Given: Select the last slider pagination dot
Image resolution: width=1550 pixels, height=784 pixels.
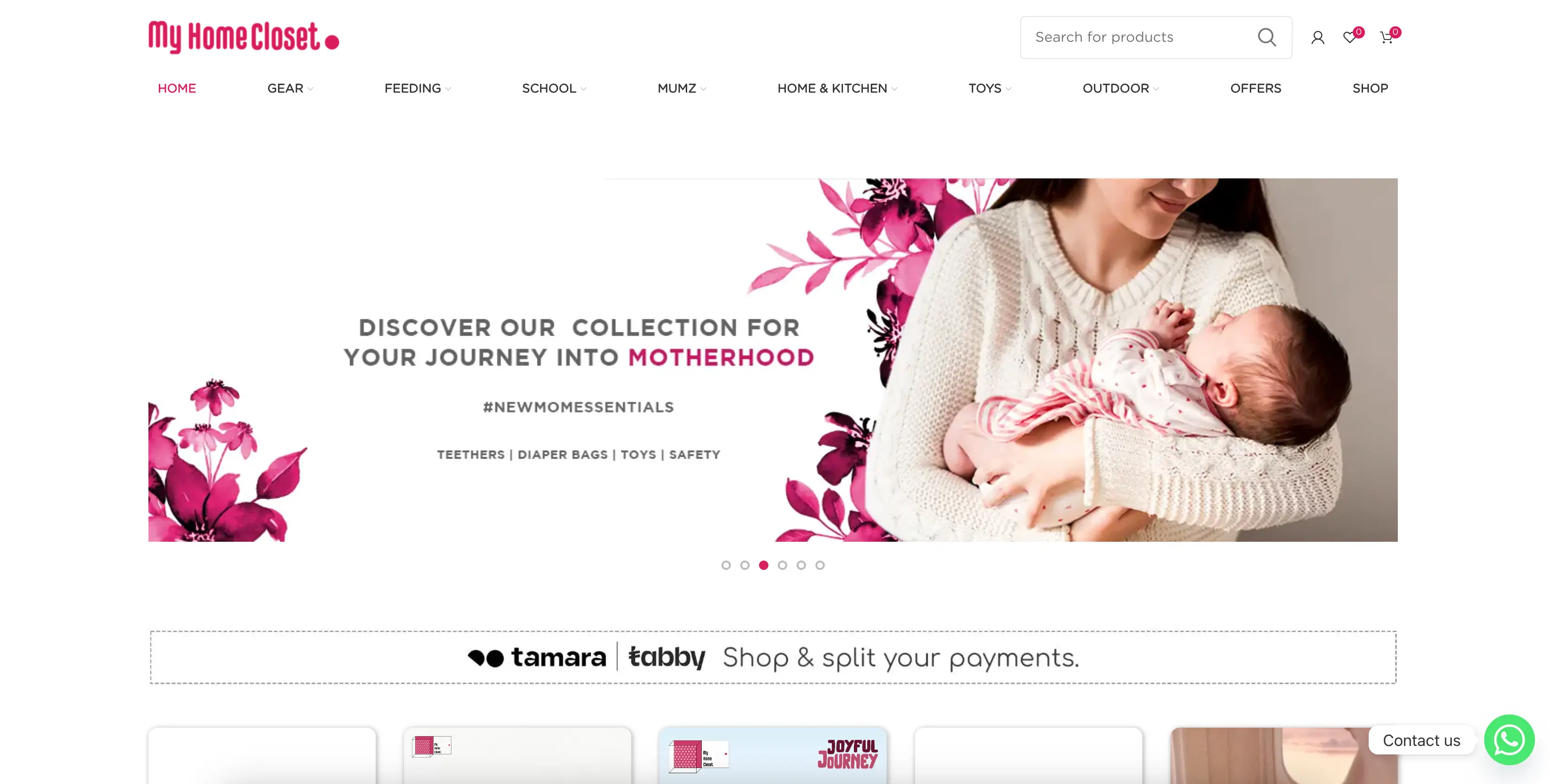Looking at the screenshot, I should pyautogui.click(x=820, y=565).
